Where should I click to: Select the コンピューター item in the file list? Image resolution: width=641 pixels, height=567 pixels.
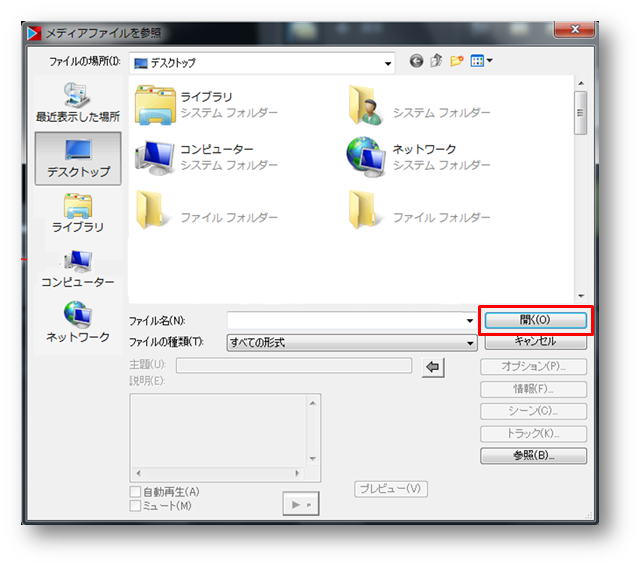click(206, 157)
